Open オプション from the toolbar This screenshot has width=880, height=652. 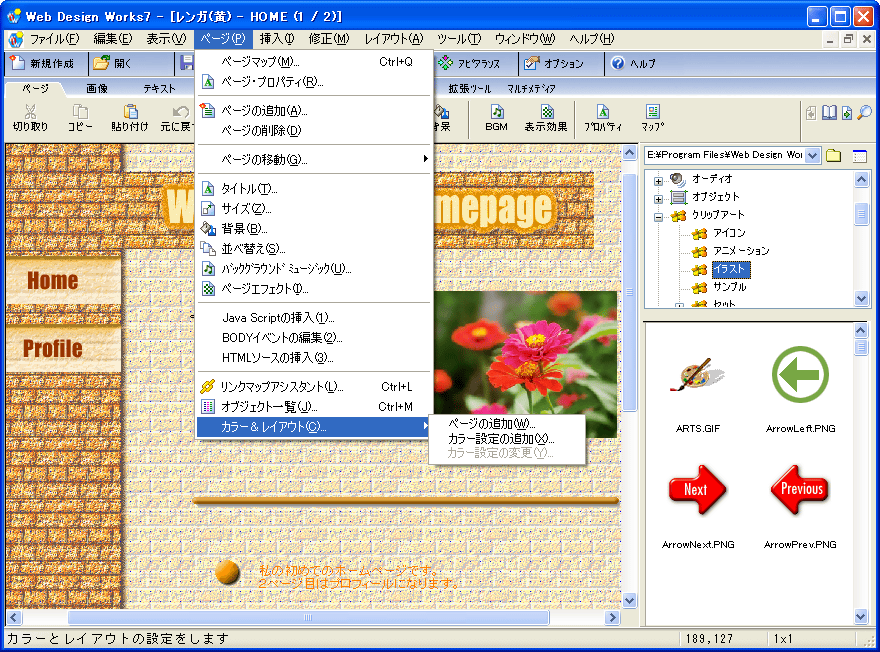(x=553, y=63)
